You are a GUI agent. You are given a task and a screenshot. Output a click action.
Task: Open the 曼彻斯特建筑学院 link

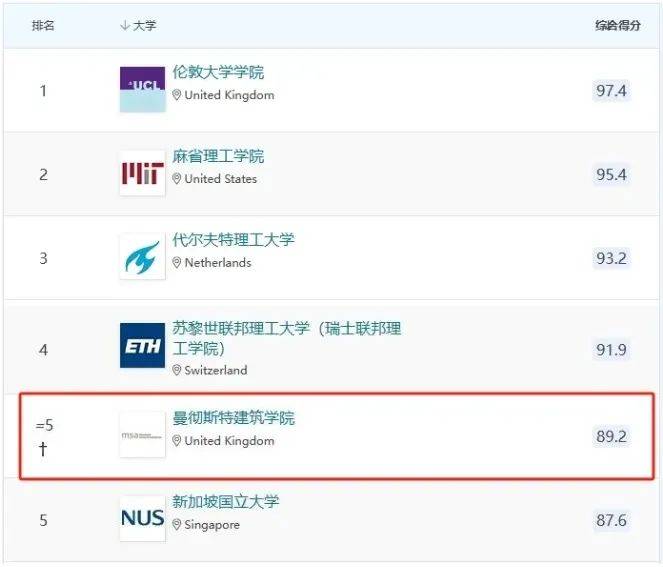pyautogui.click(x=233, y=418)
